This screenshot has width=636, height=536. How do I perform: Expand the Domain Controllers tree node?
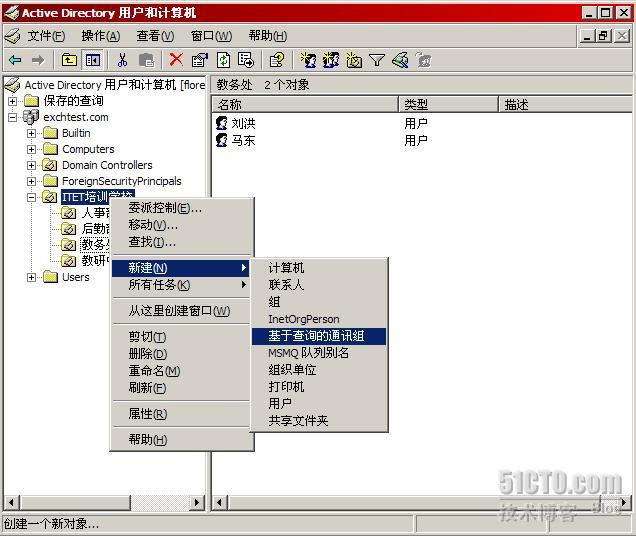pos(31,165)
